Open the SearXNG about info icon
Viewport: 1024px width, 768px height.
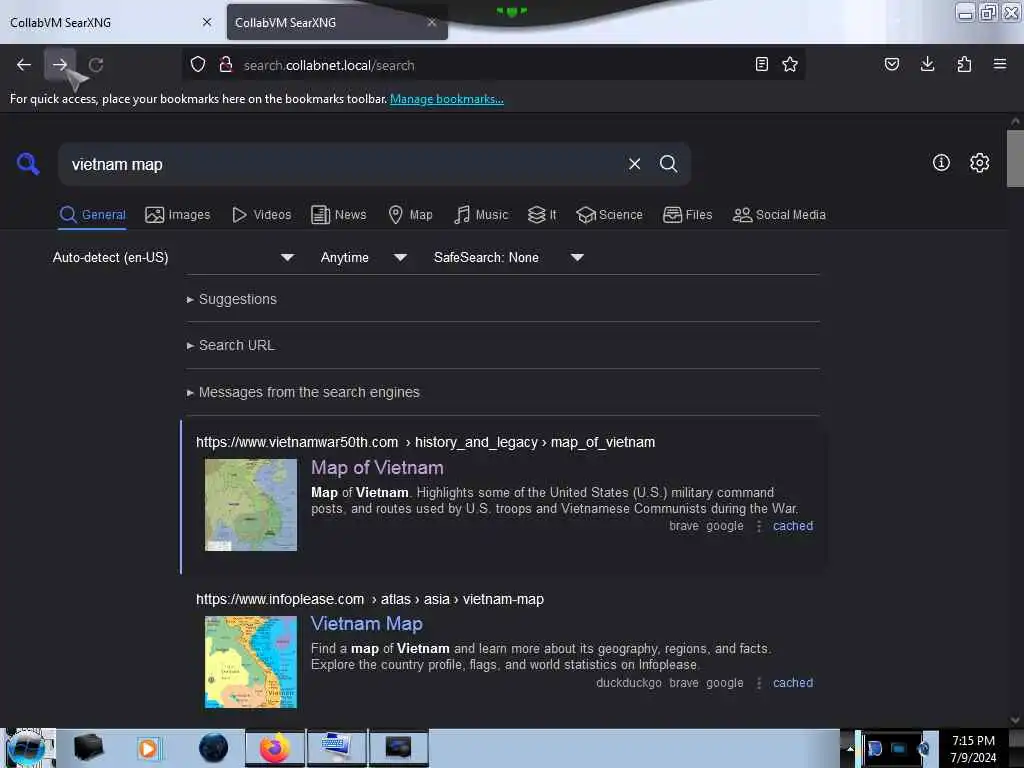coord(941,163)
